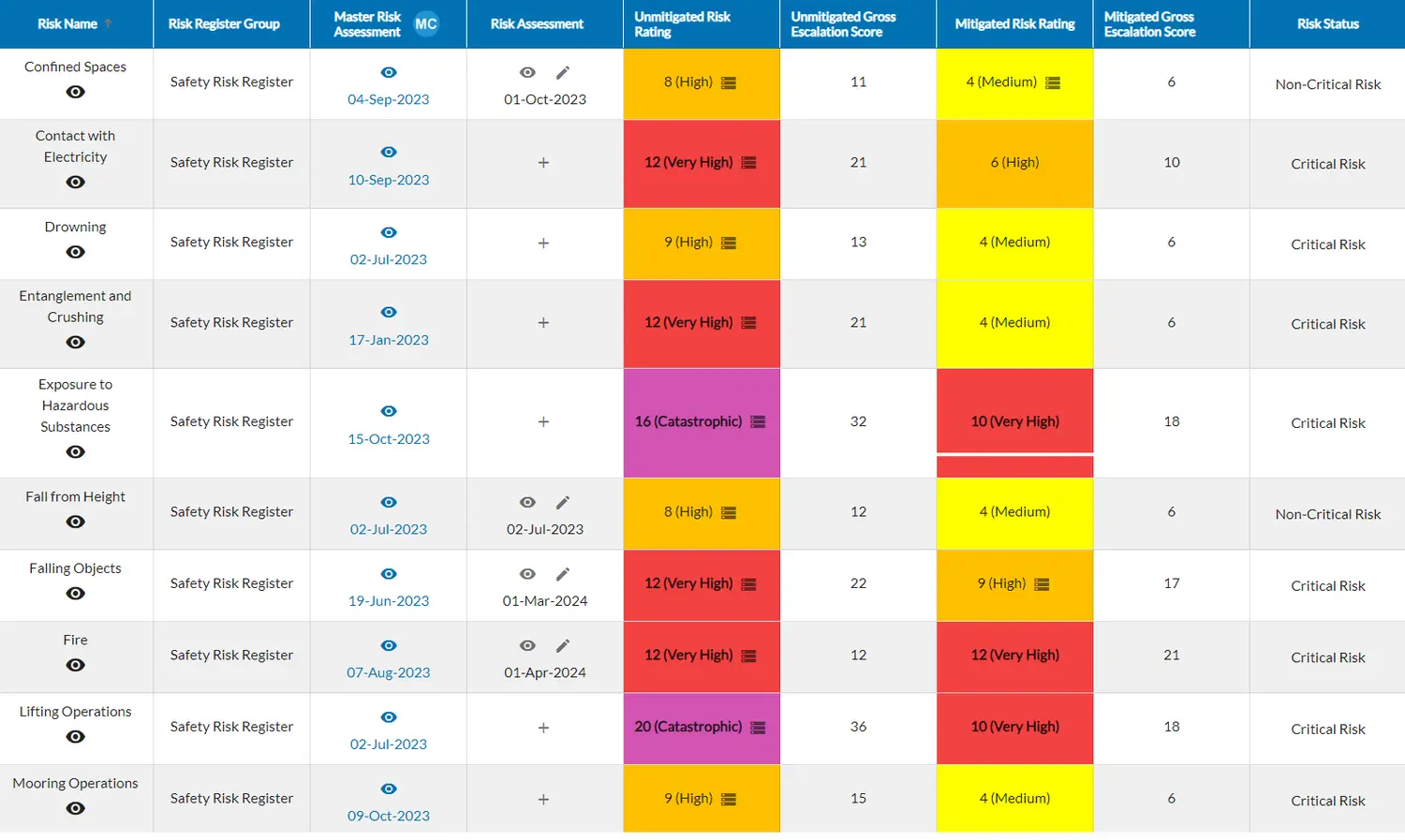Toggle the eye icon under Lifting Operations
Viewport: 1405px width, 840px height.
76,737
